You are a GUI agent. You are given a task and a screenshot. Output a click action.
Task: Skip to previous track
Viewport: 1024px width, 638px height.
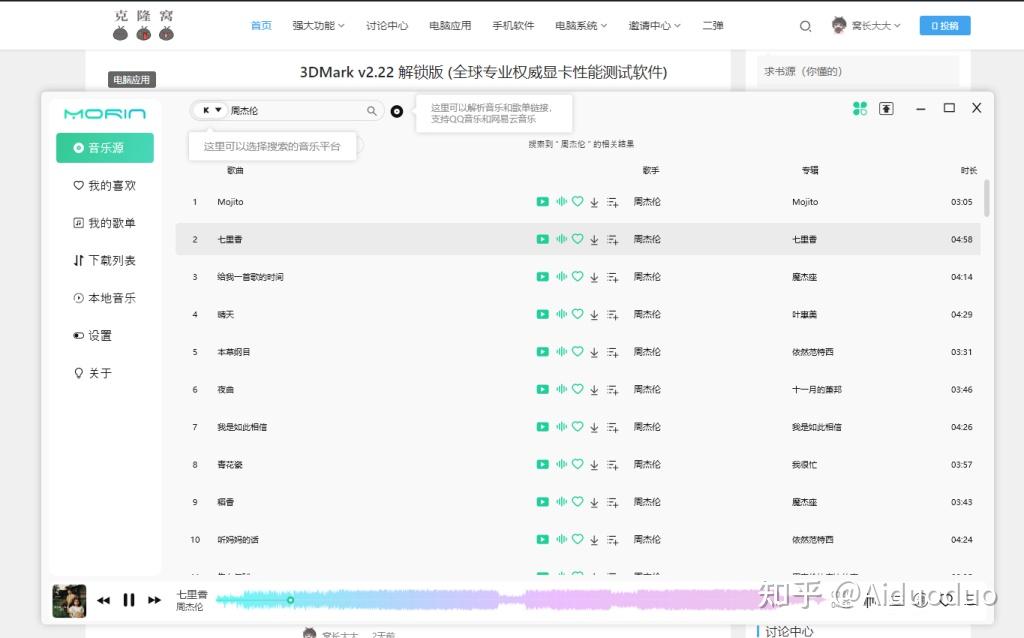(103, 600)
